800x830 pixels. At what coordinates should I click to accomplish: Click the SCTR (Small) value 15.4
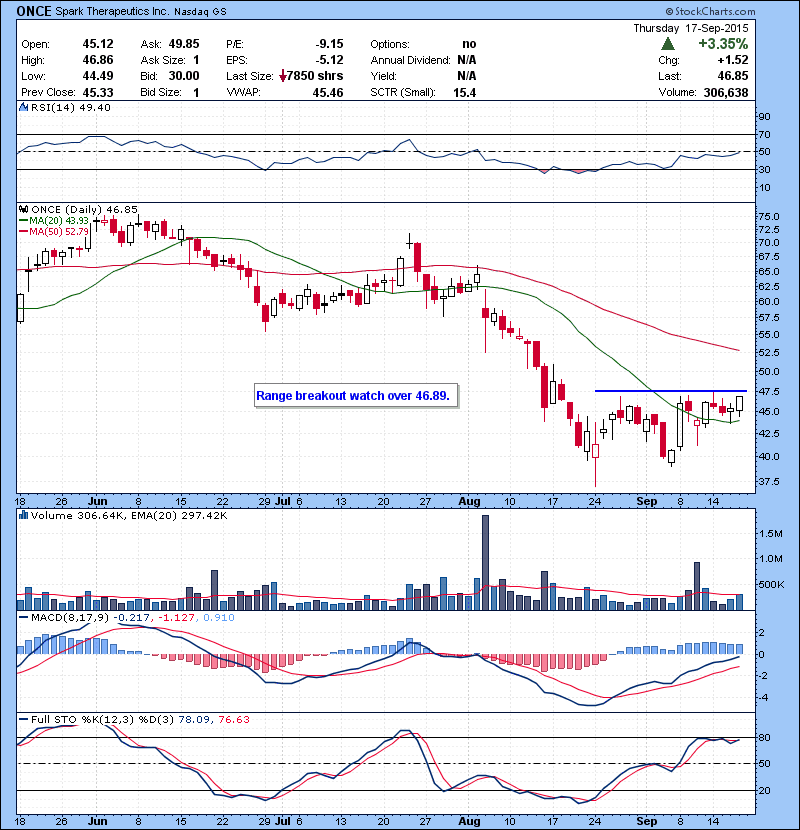[464, 93]
